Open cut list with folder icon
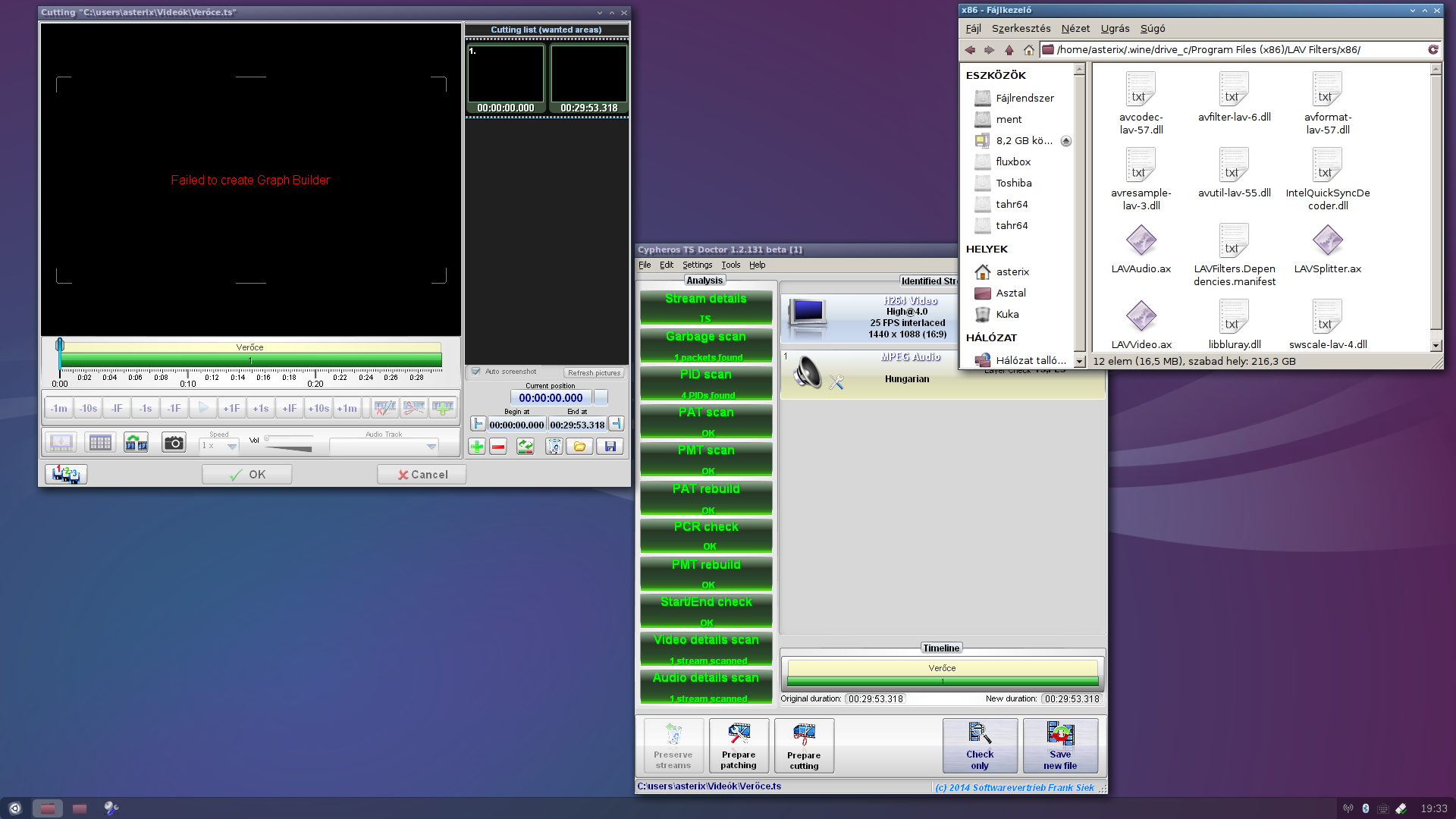1456x819 pixels. point(580,447)
